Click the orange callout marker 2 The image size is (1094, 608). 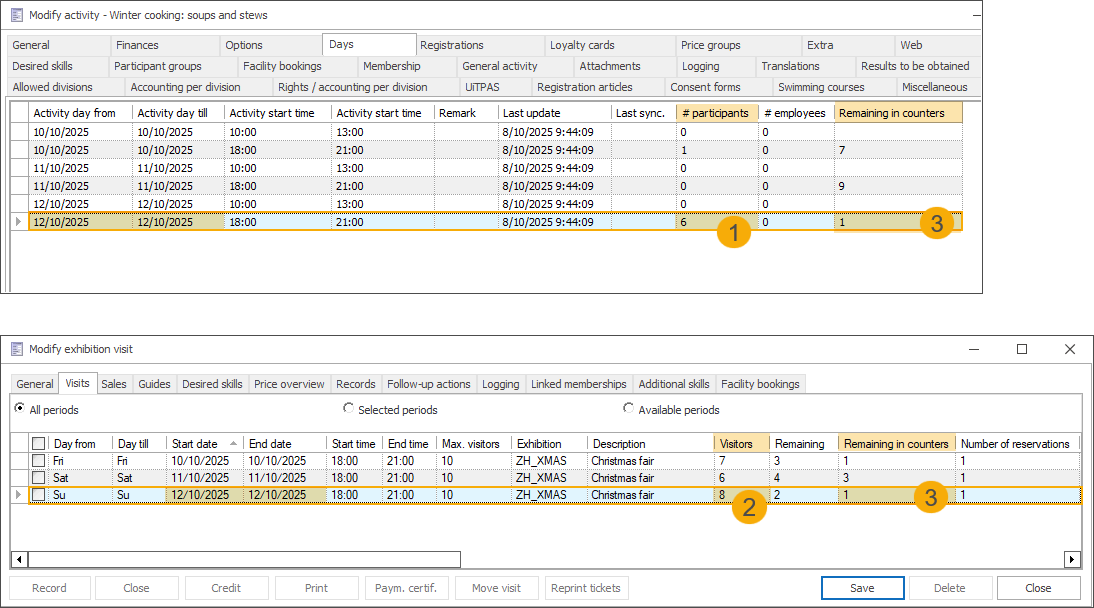(x=749, y=507)
